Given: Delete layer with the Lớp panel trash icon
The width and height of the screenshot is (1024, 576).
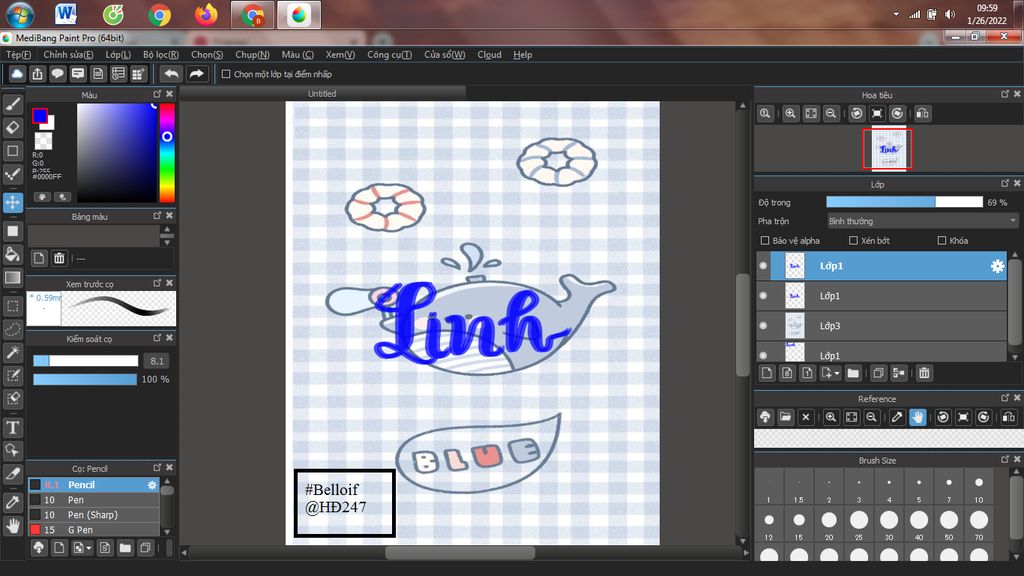Looking at the screenshot, I should pos(924,373).
